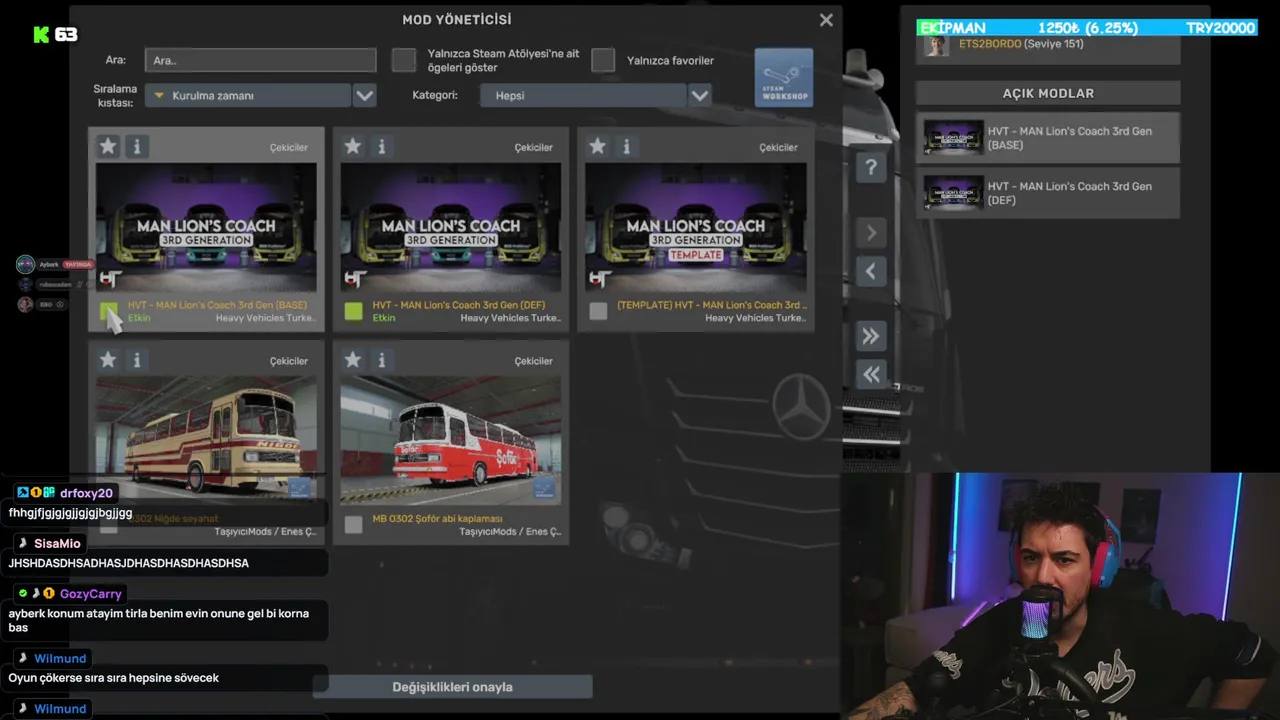Click the Ekipman donation progress bar
Screen dimensions: 1280x720
(x=1086, y=28)
